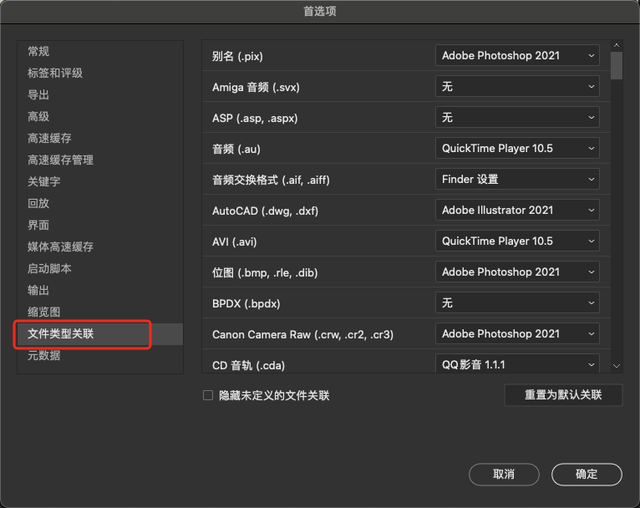Click the file list scrollbar thumb

click(616, 65)
